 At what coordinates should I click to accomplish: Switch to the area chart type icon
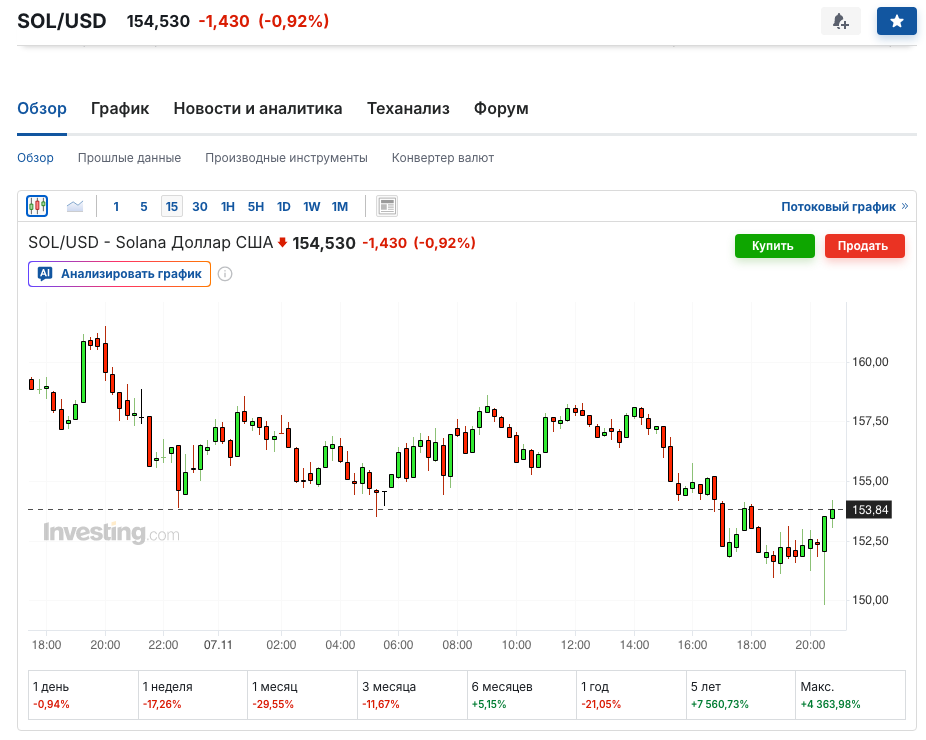pyautogui.click(x=75, y=207)
